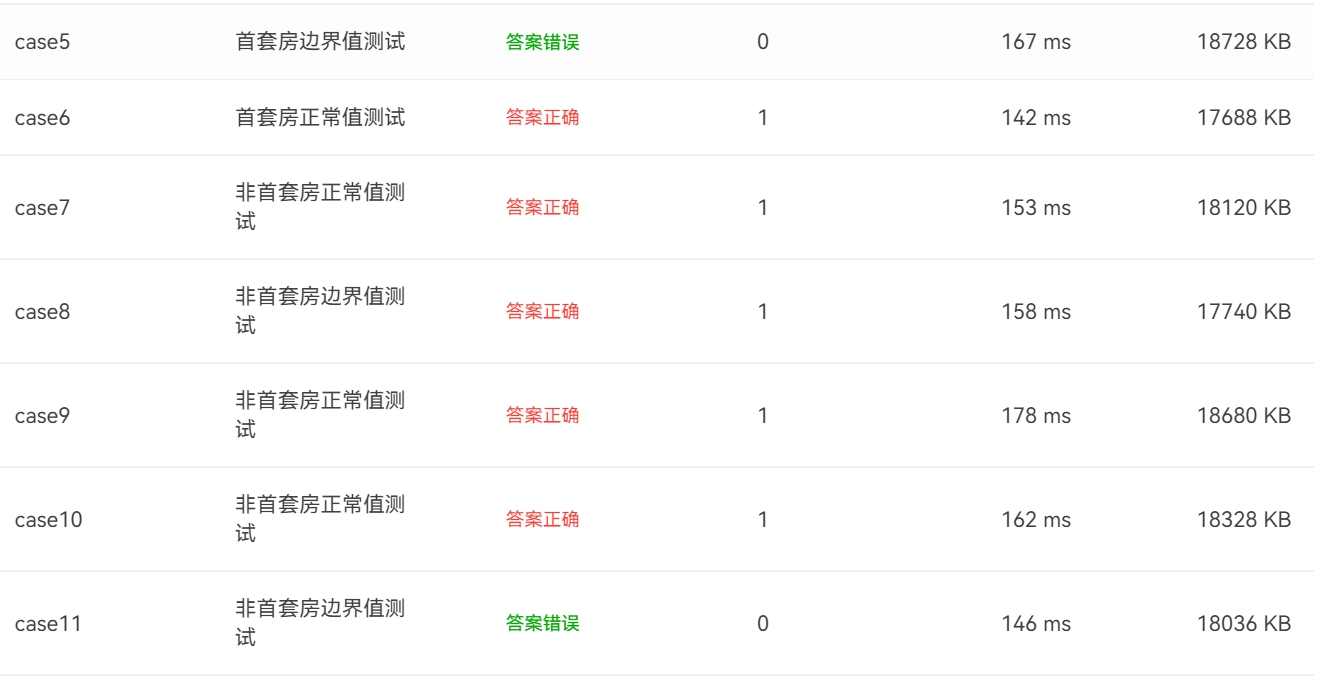1331x681 pixels.
Task: Click the 167 ms runtime cell
Action: [1036, 42]
